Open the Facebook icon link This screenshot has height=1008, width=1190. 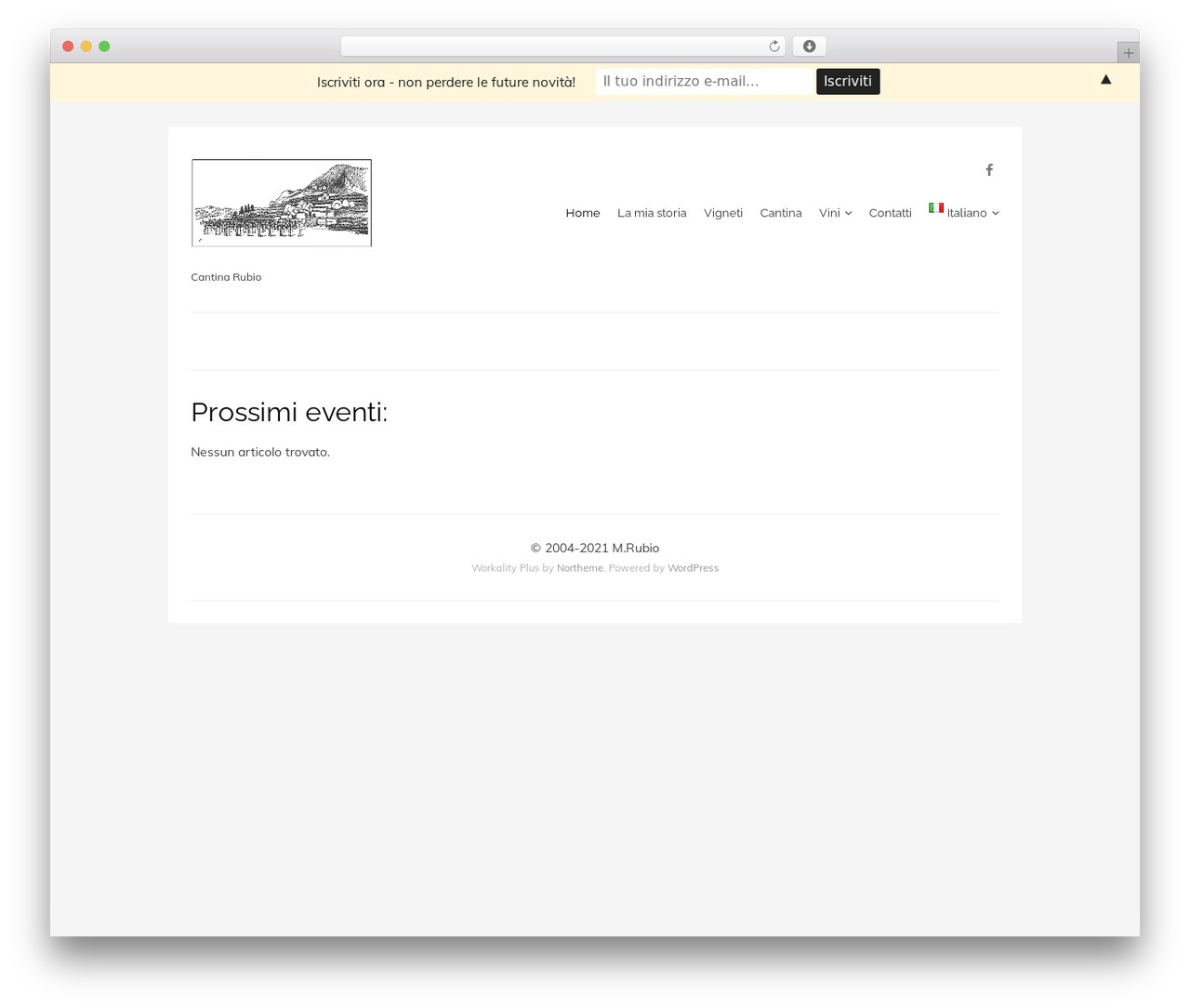tap(989, 170)
